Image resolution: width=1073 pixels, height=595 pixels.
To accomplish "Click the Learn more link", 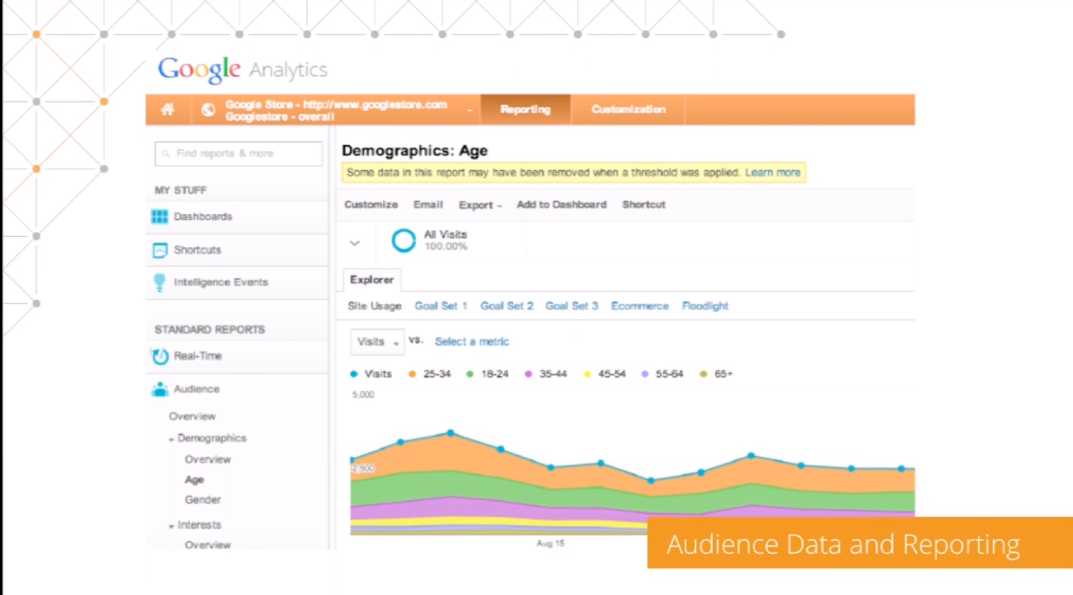I will click(772, 173).
